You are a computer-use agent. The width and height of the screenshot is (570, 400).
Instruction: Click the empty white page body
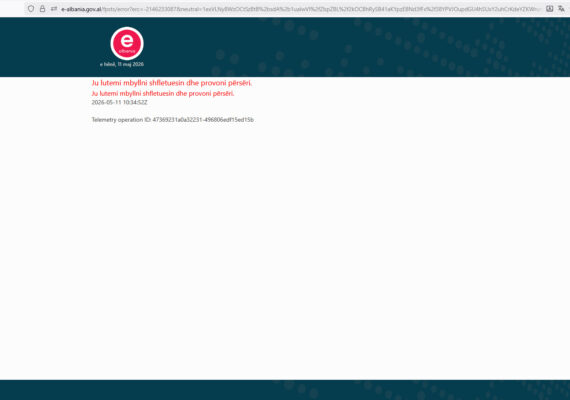click(x=285, y=251)
